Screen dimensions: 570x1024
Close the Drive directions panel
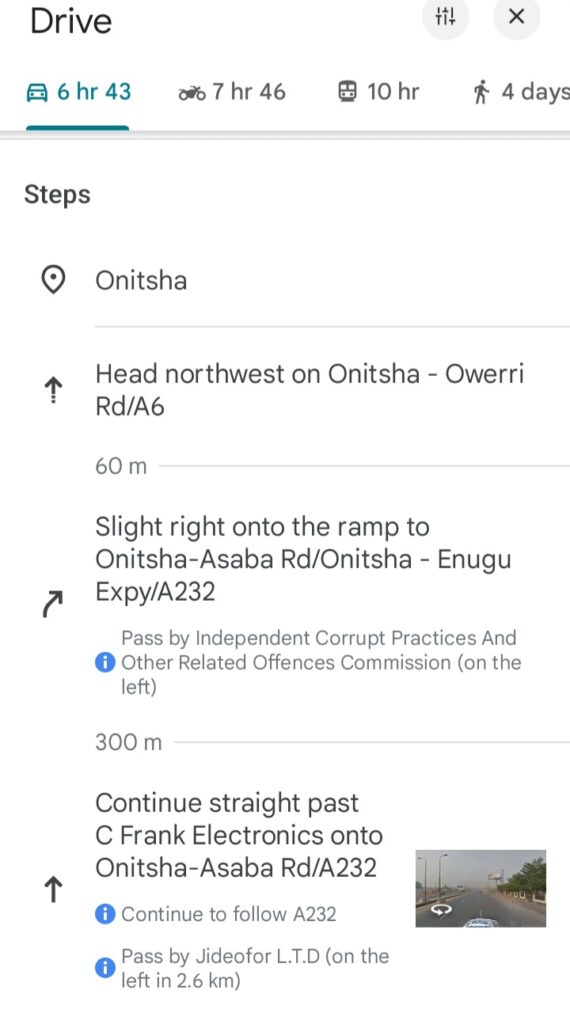516,16
